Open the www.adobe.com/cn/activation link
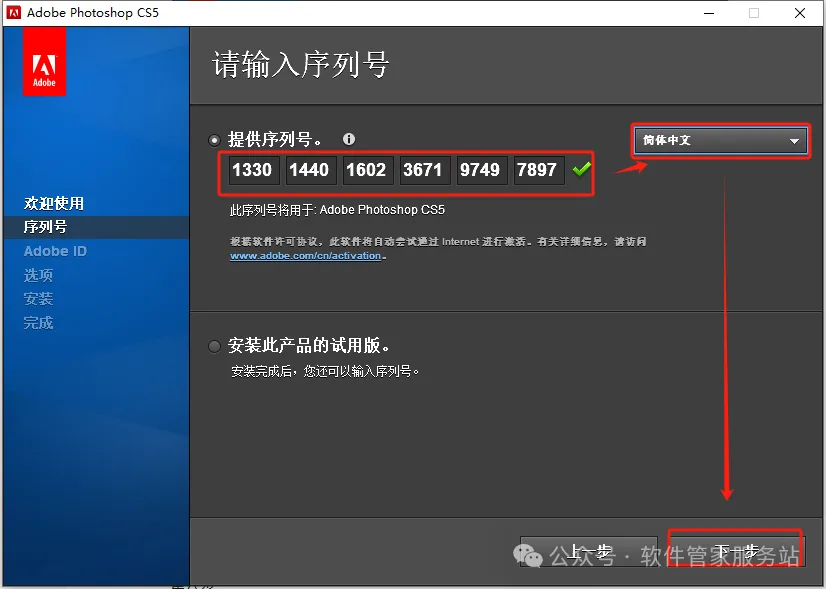 (x=305, y=256)
